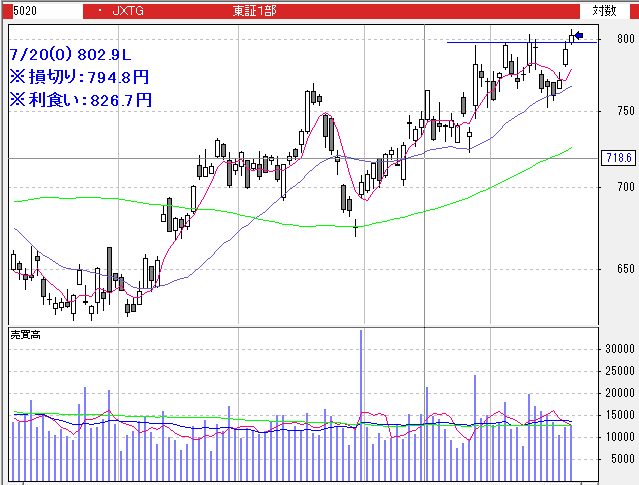Click the 718.6 price label box
This screenshot has height=485, width=639.
pos(620,158)
